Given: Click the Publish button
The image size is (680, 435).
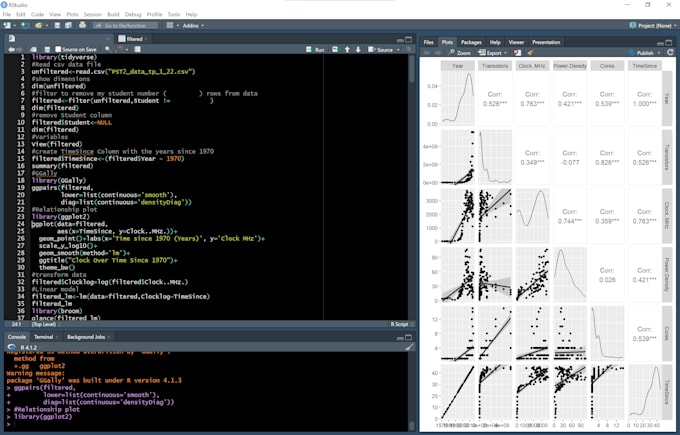Looking at the screenshot, I should click(x=641, y=52).
